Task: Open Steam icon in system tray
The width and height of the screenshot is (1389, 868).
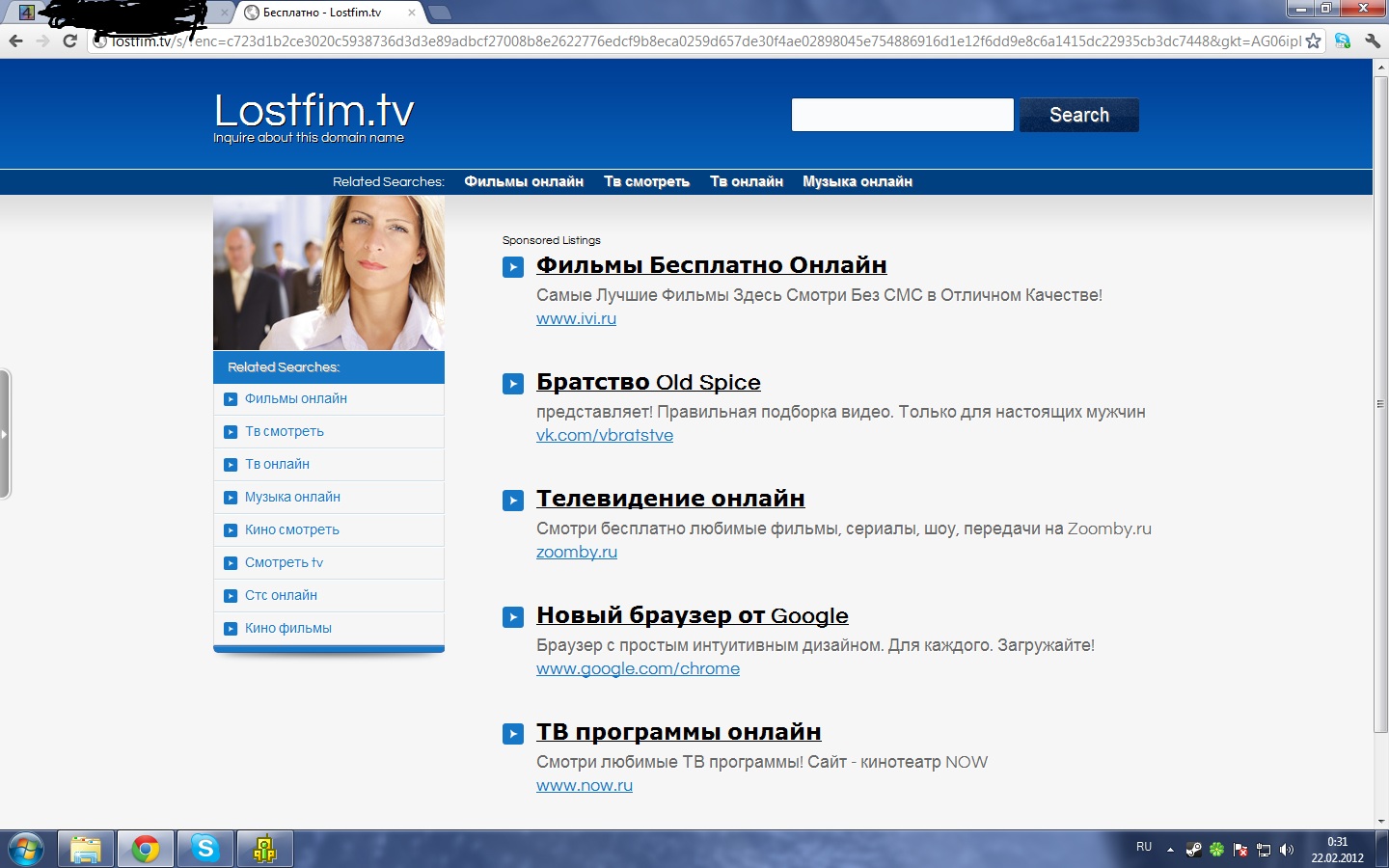Action: point(1194,850)
